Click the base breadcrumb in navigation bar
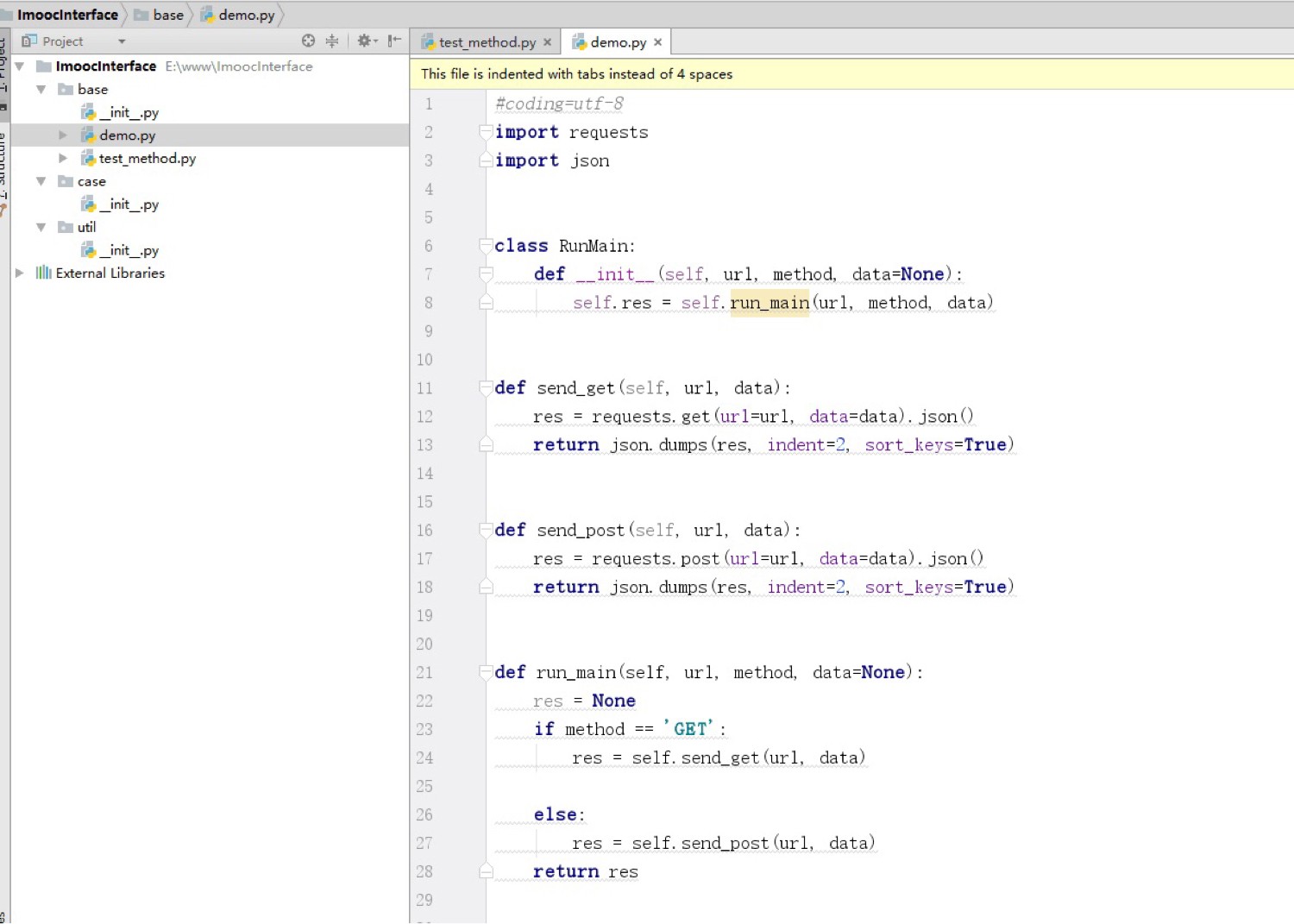This screenshot has height=924, width=1294. 167,15
